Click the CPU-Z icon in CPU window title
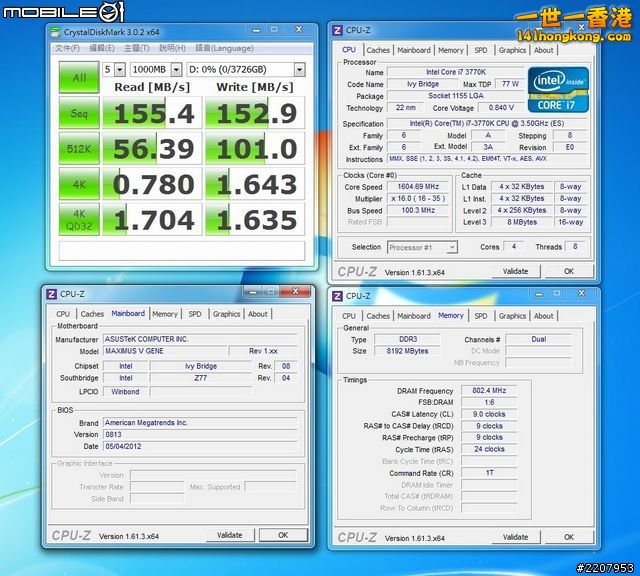Screen dimensions: 640x576 point(338,31)
